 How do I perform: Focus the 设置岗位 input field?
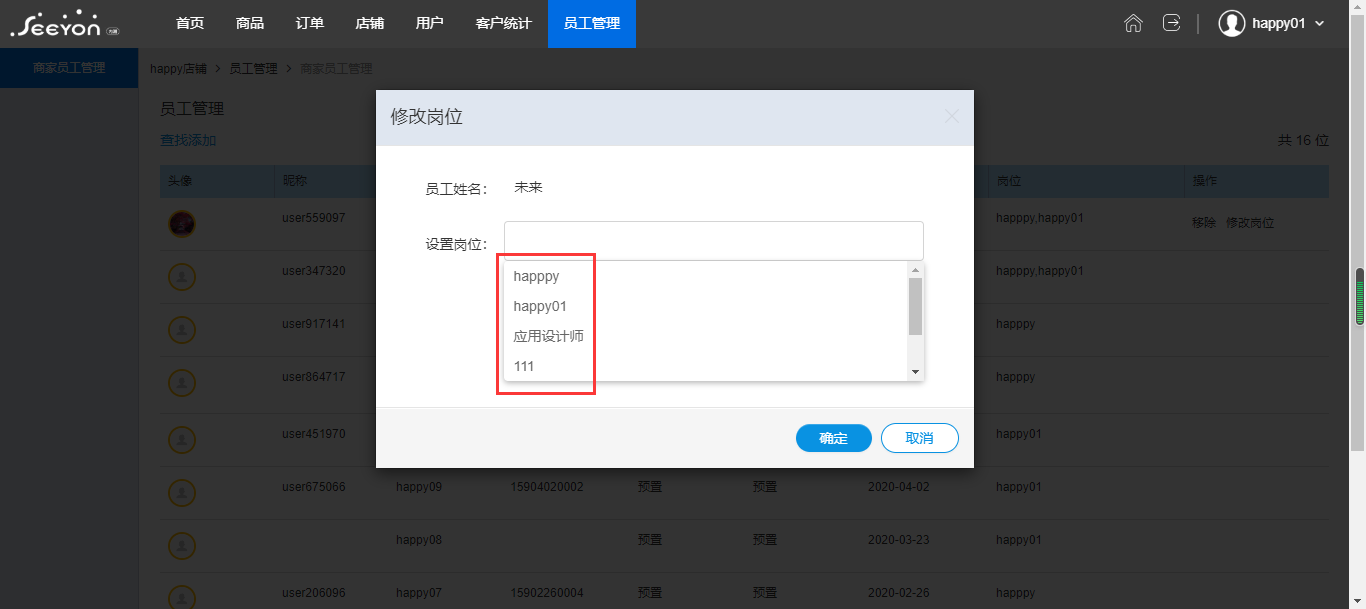click(x=714, y=241)
